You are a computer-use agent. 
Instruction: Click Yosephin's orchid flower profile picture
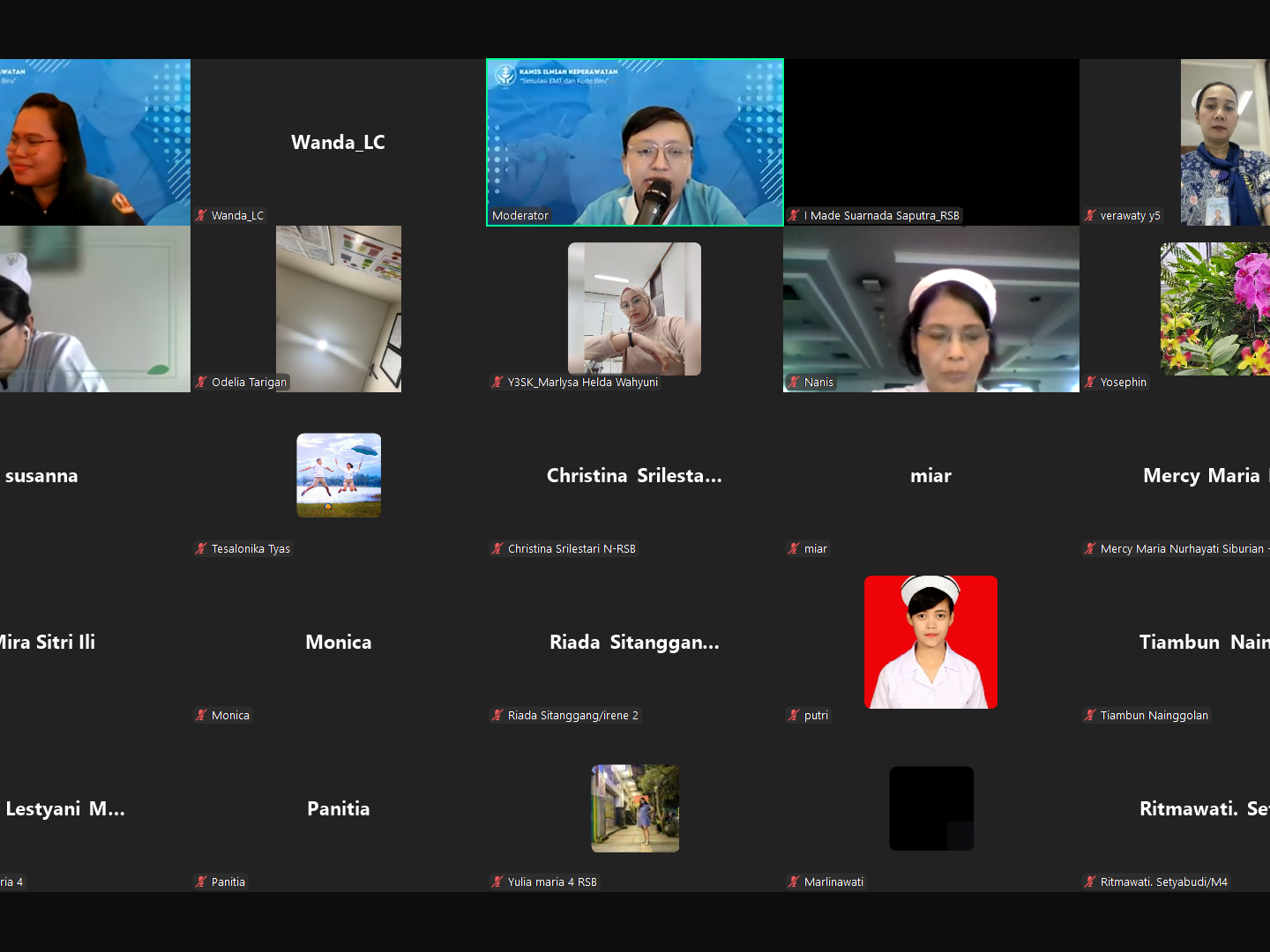tap(1215, 309)
